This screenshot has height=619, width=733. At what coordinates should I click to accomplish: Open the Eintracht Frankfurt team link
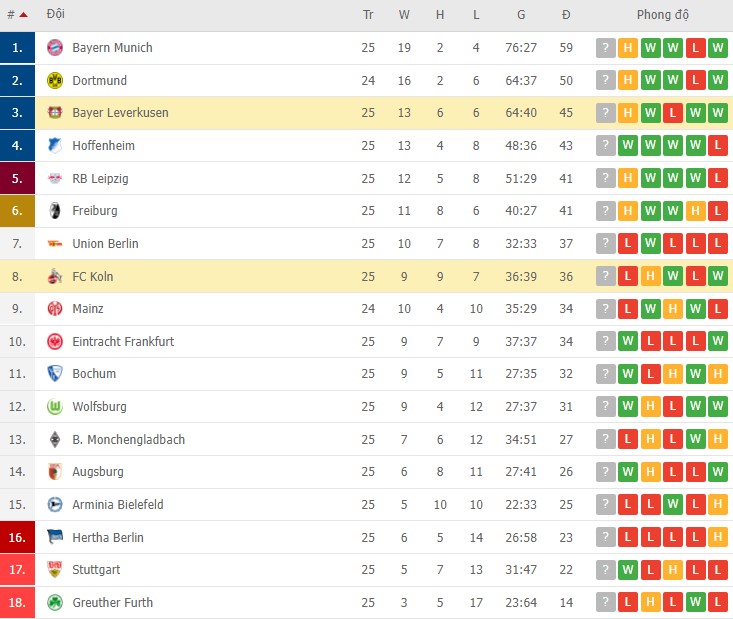pos(123,342)
